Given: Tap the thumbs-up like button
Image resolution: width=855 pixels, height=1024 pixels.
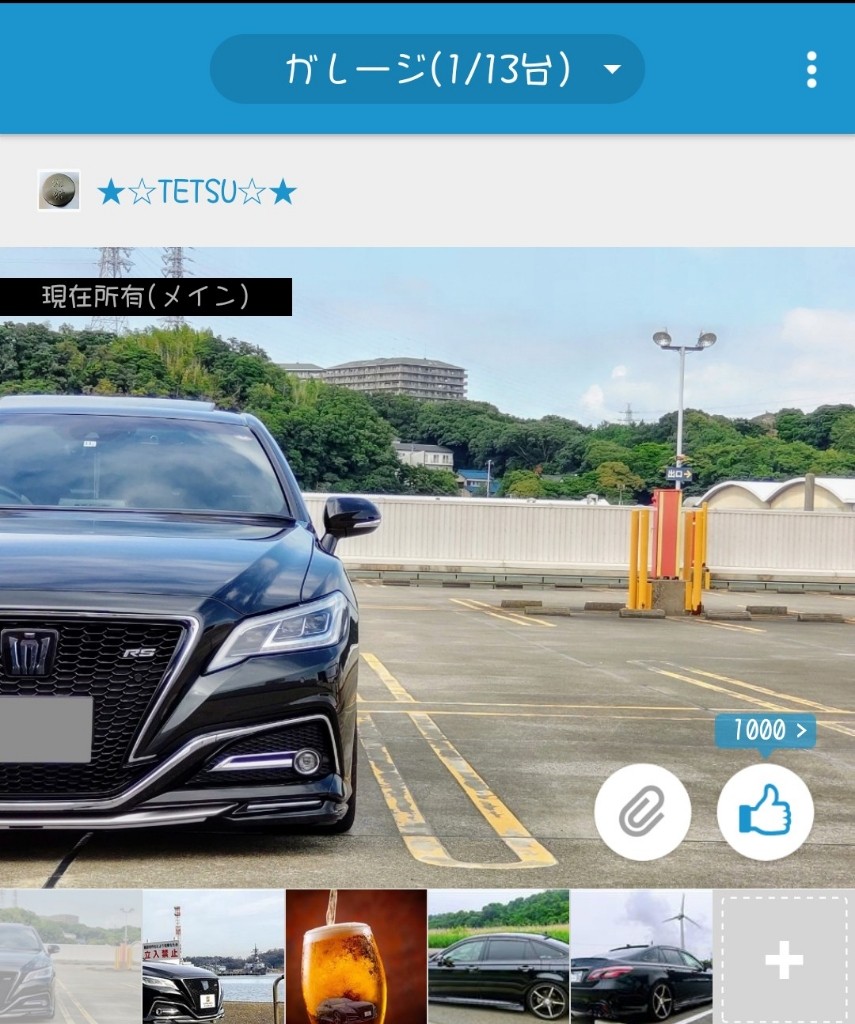Looking at the screenshot, I should click(765, 811).
